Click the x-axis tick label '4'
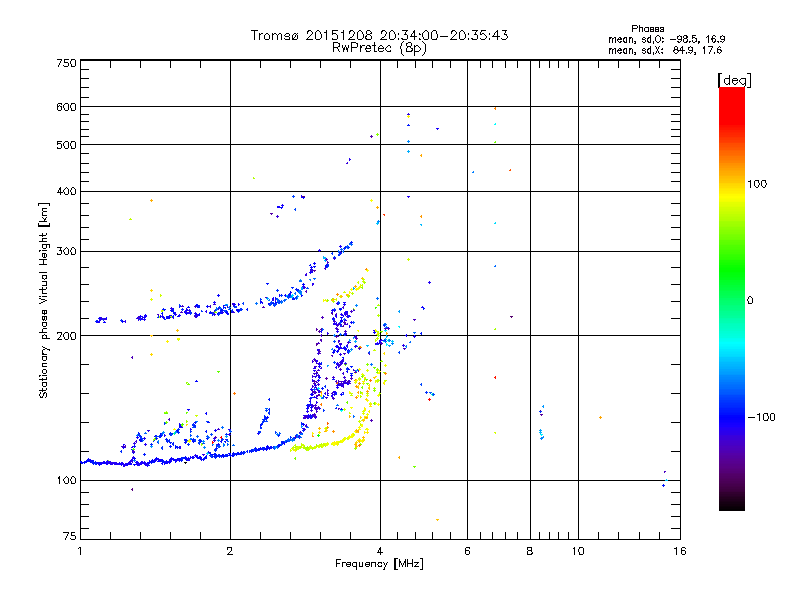Screen dimensions: 800x600 (x=380, y=551)
